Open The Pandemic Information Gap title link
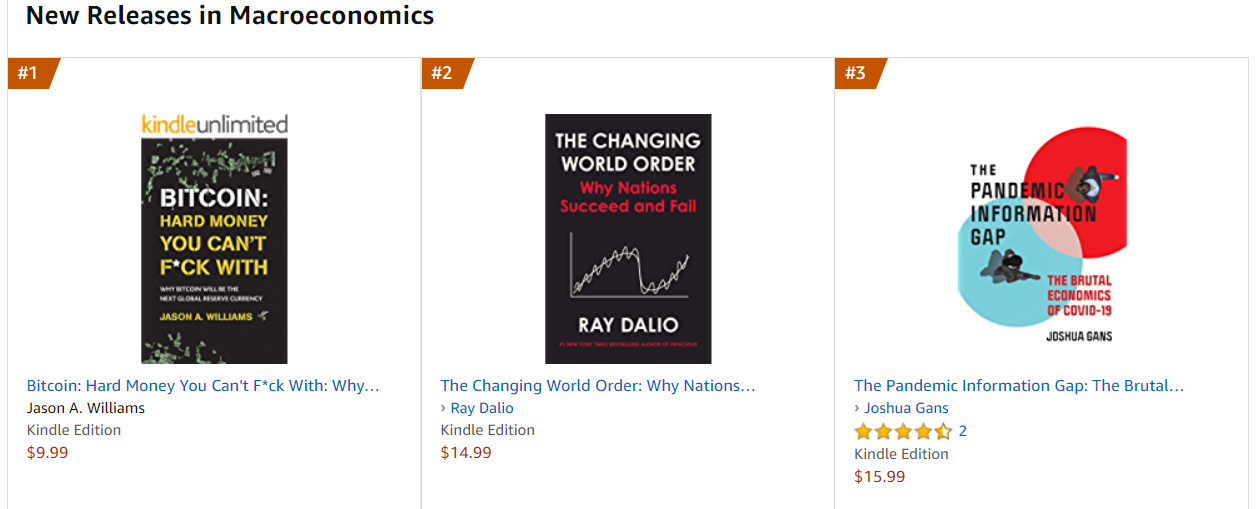The height and width of the screenshot is (509, 1256). click(1019, 386)
